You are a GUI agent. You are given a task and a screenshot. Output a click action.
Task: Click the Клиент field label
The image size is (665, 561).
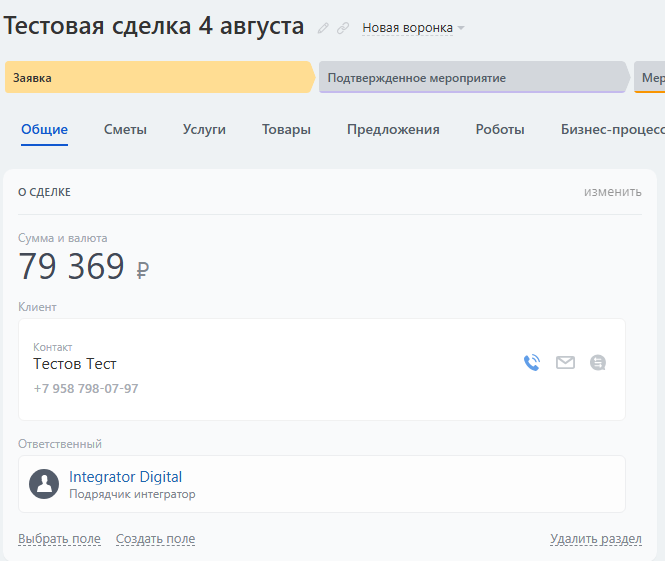(37, 307)
